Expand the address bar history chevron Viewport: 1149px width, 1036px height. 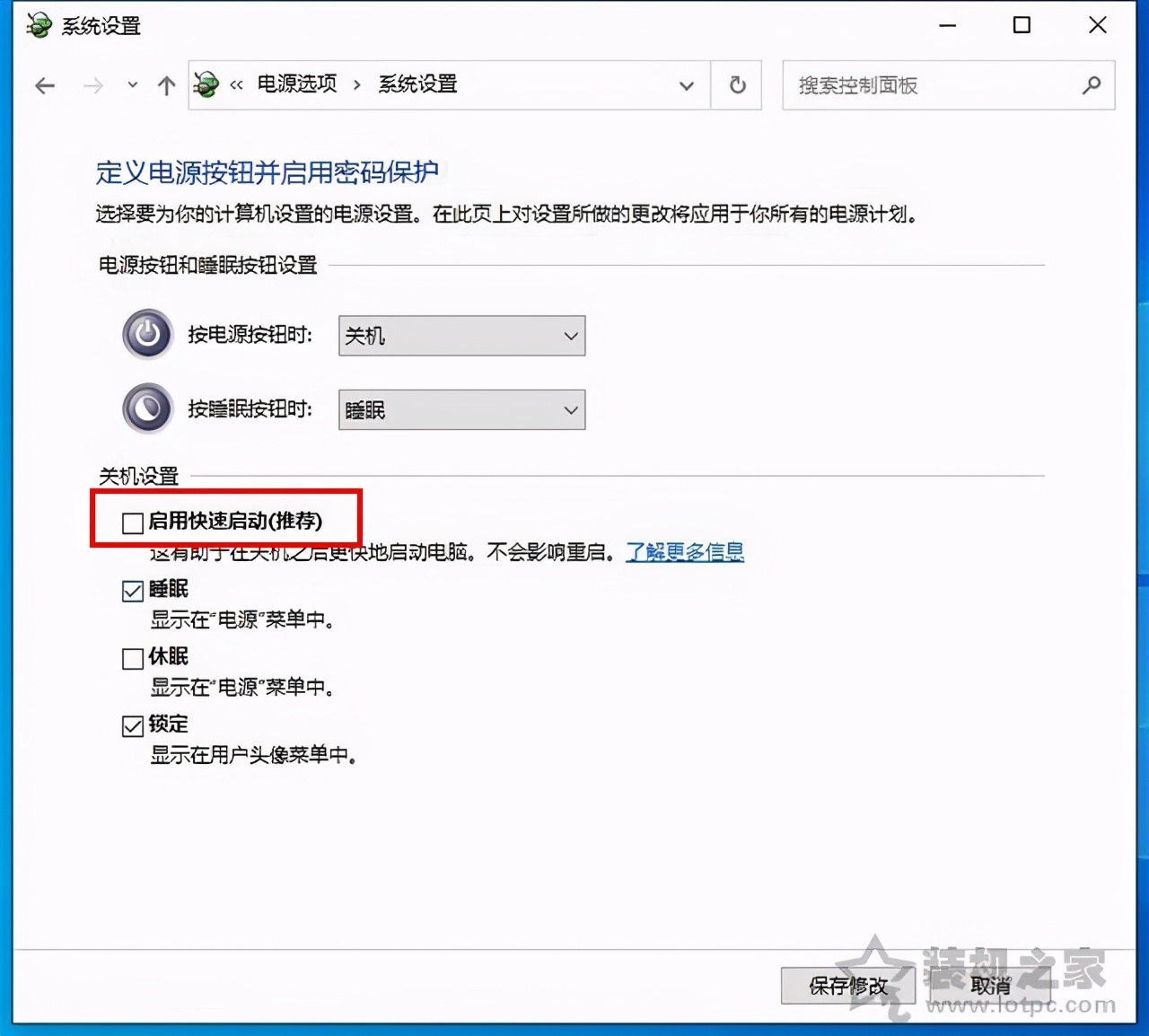[687, 85]
